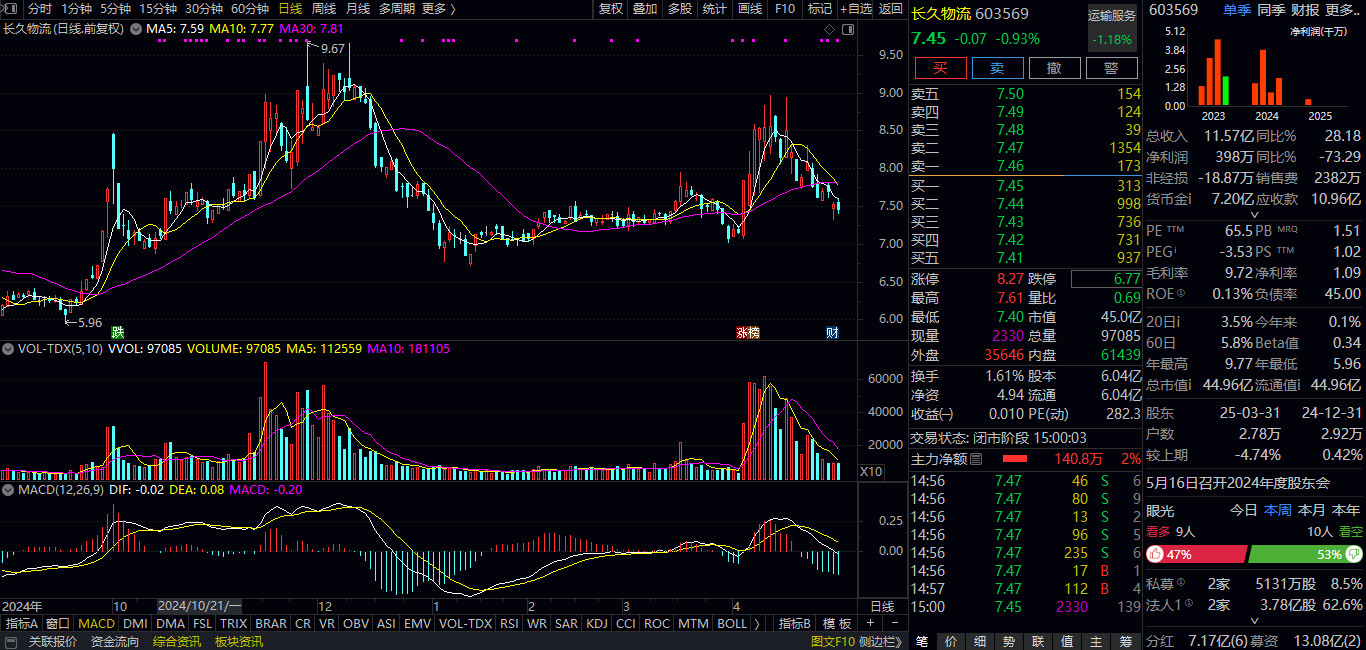
Task: Open the 主力净额 detail list icon
Action: 977,459
